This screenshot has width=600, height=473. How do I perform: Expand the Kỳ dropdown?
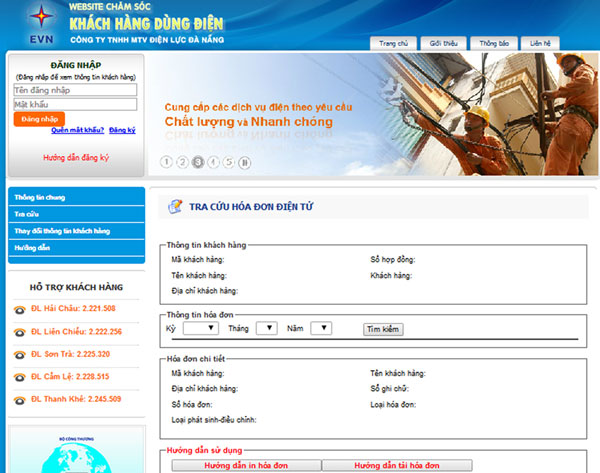point(201,328)
